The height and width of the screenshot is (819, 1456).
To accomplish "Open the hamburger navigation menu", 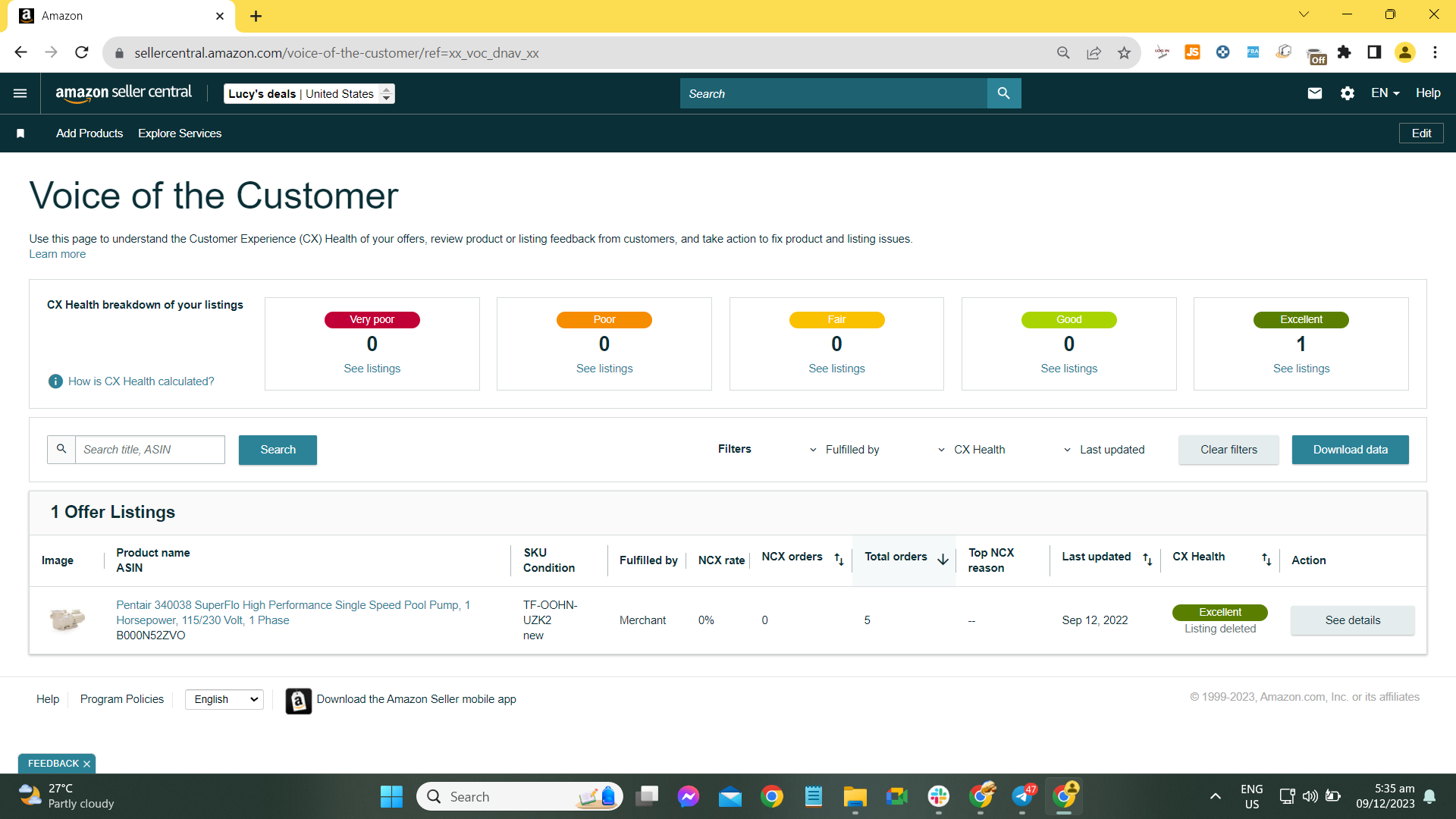I will (20, 93).
